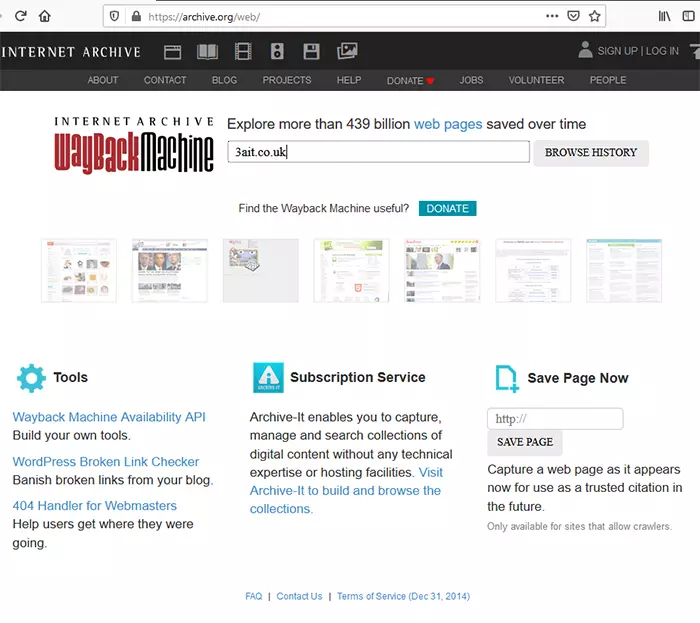
Task: Focus the Save Page Now http:// field
Action: [555, 419]
